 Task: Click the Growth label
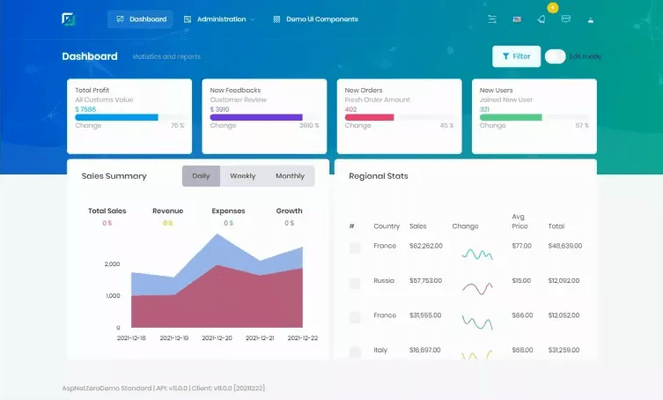tap(289, 211)
